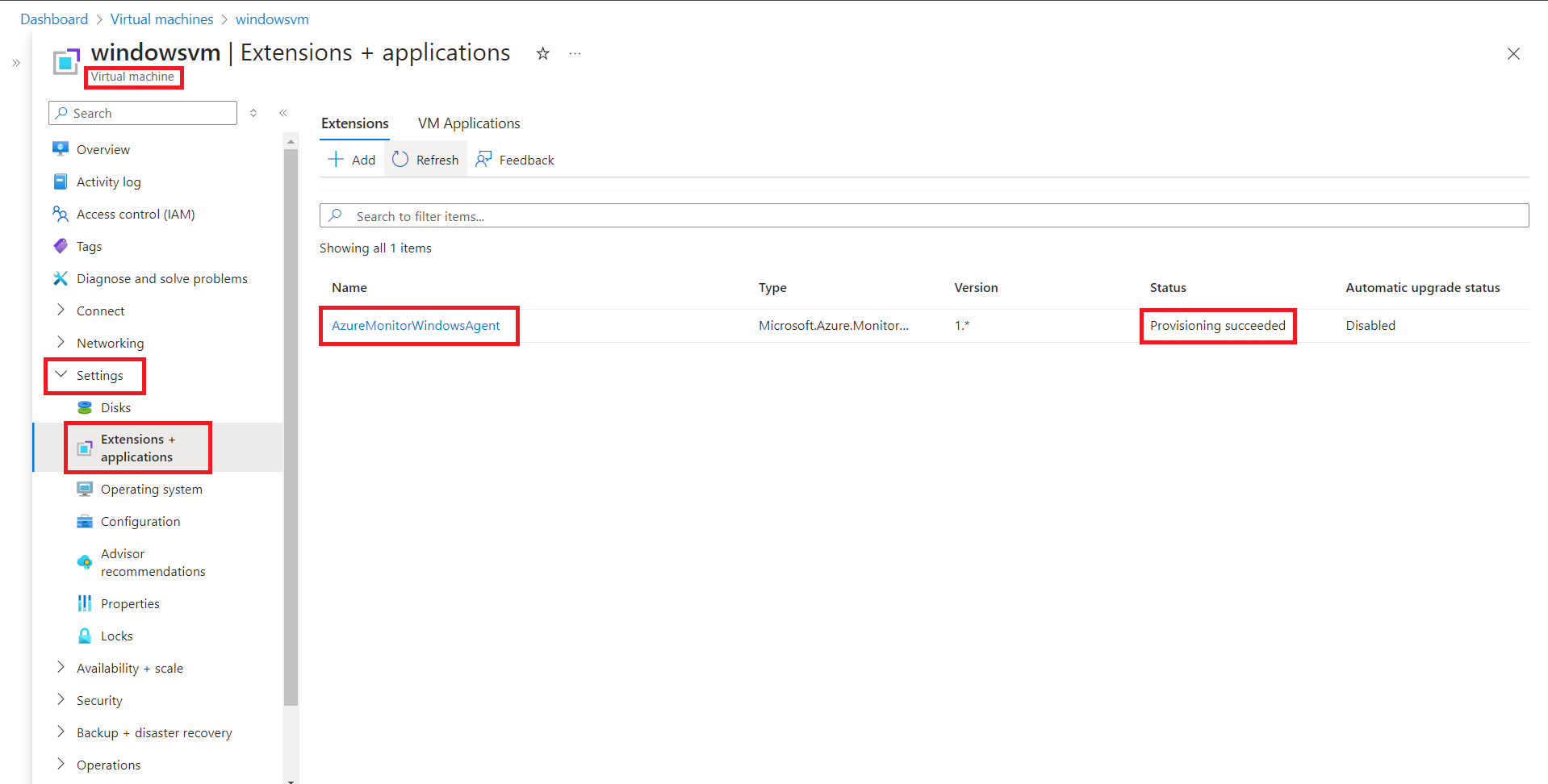Image resolution: width=1548 pixels, height=784 pixels.
Task: Go to Dashboard breadcrumb link
Action: [x=54, y=19]
